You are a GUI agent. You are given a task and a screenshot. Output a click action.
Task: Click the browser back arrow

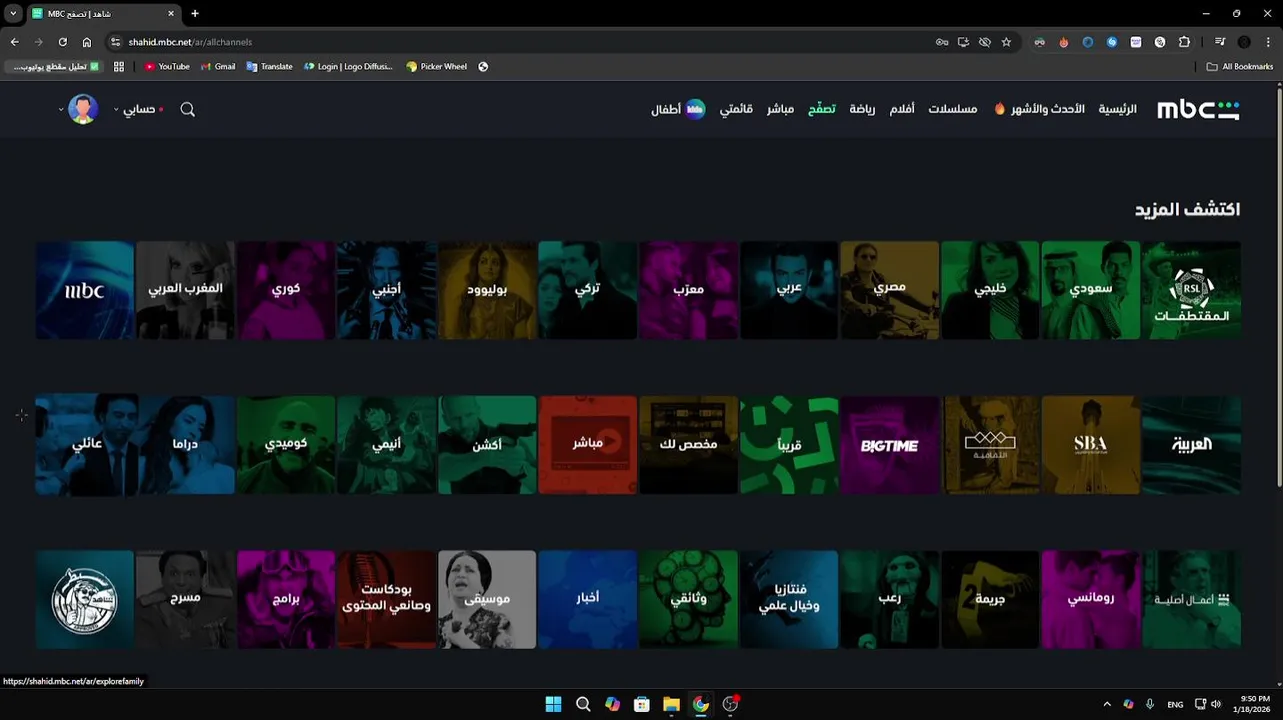tap(14, 42)
